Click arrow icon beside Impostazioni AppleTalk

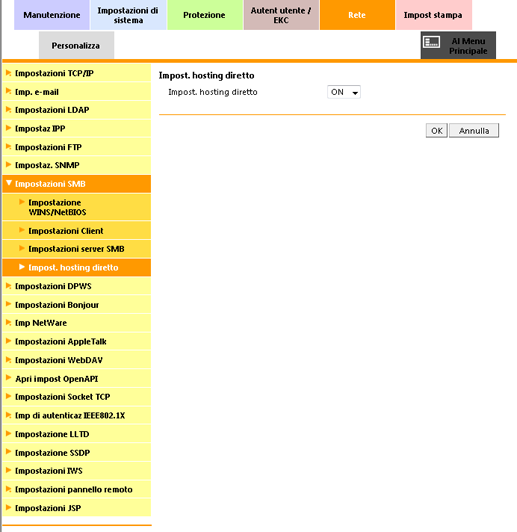9,341
